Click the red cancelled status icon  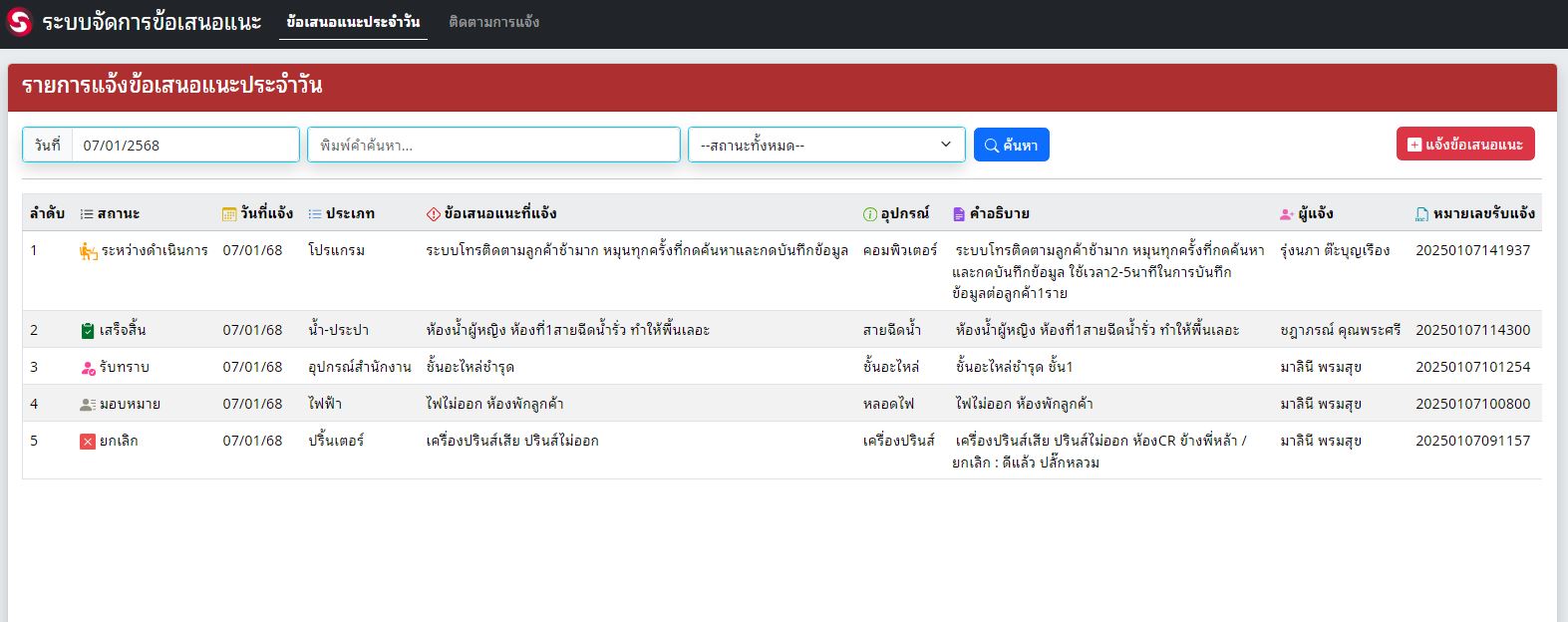[88, 442]
